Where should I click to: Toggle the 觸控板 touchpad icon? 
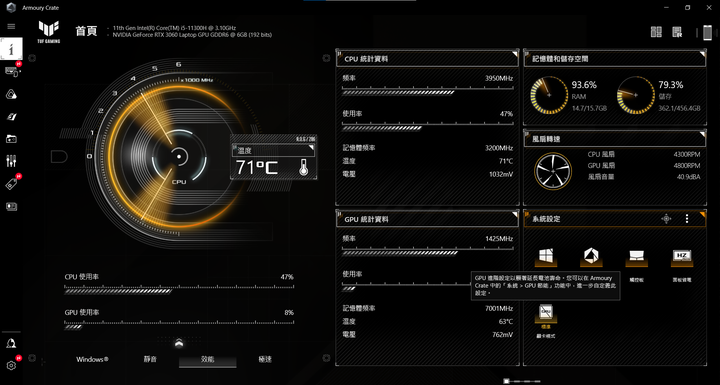(636, 258)
